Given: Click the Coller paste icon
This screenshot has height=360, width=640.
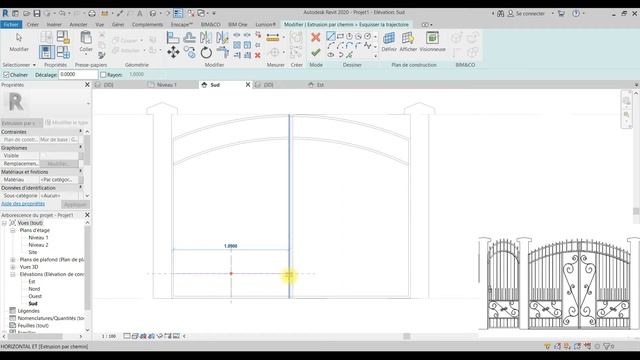Looking at the screenshot, I should (86, 38).
